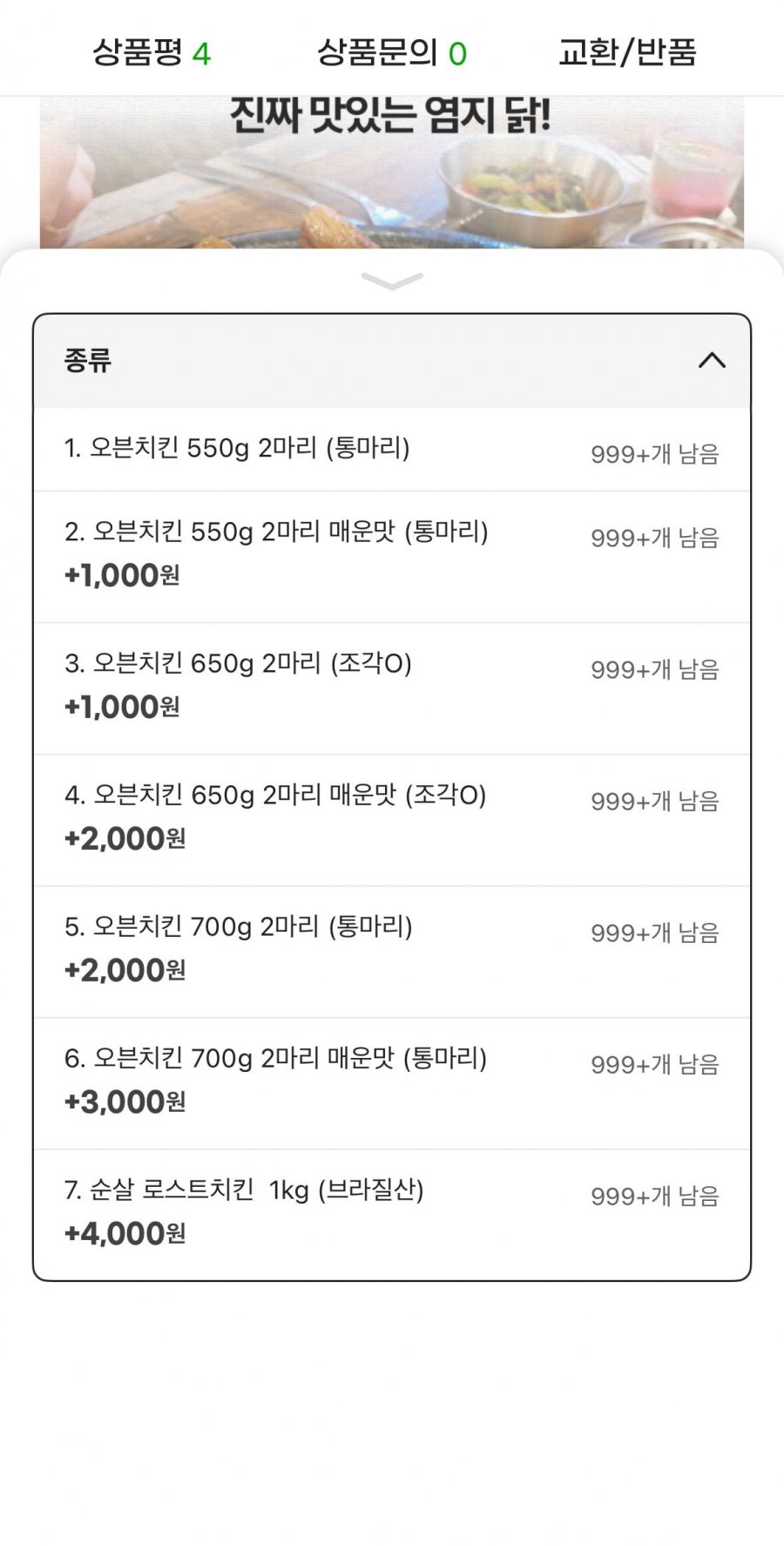Tap the bottom sheet's down-chevron handle

coord(392,281)
